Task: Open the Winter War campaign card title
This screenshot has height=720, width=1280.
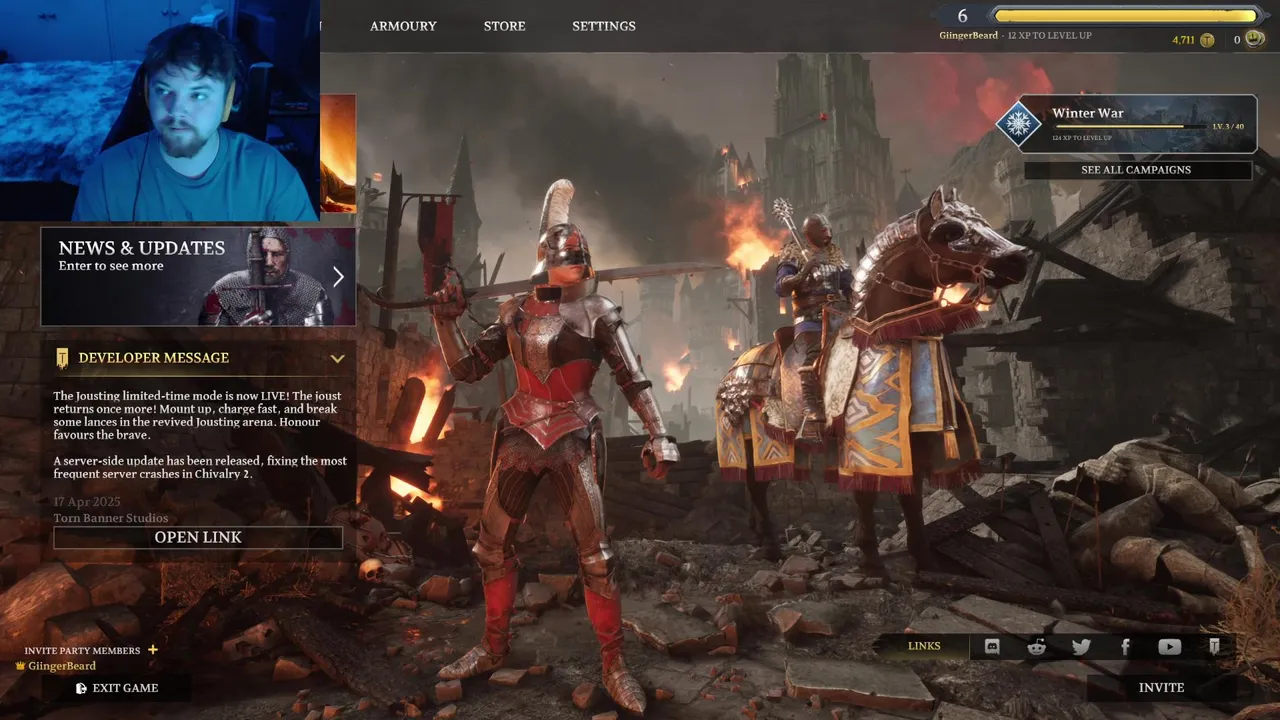Action: click(x=1088, y=113)
